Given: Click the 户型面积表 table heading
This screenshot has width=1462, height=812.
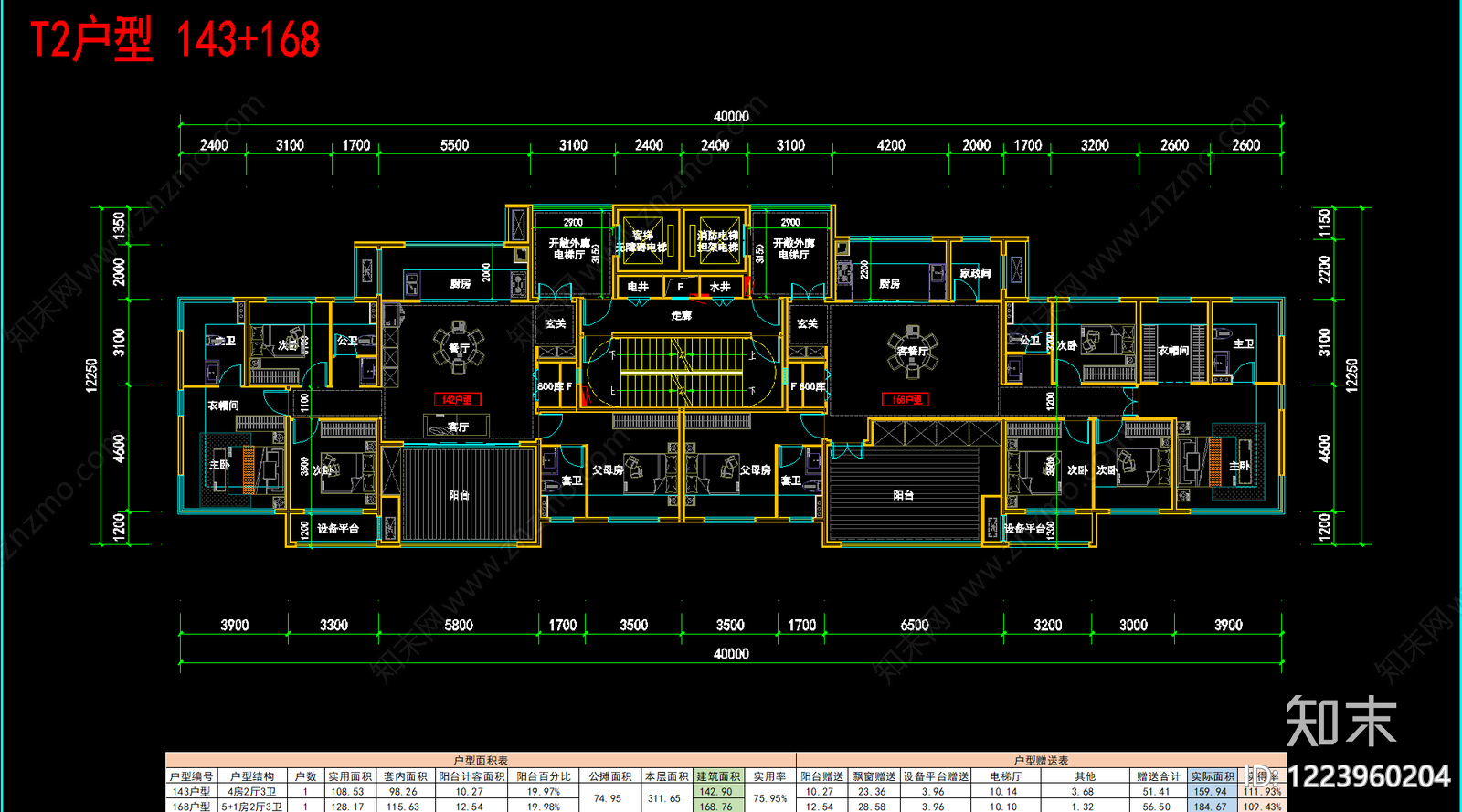Looking at the screenshot, I should point(481,760).
